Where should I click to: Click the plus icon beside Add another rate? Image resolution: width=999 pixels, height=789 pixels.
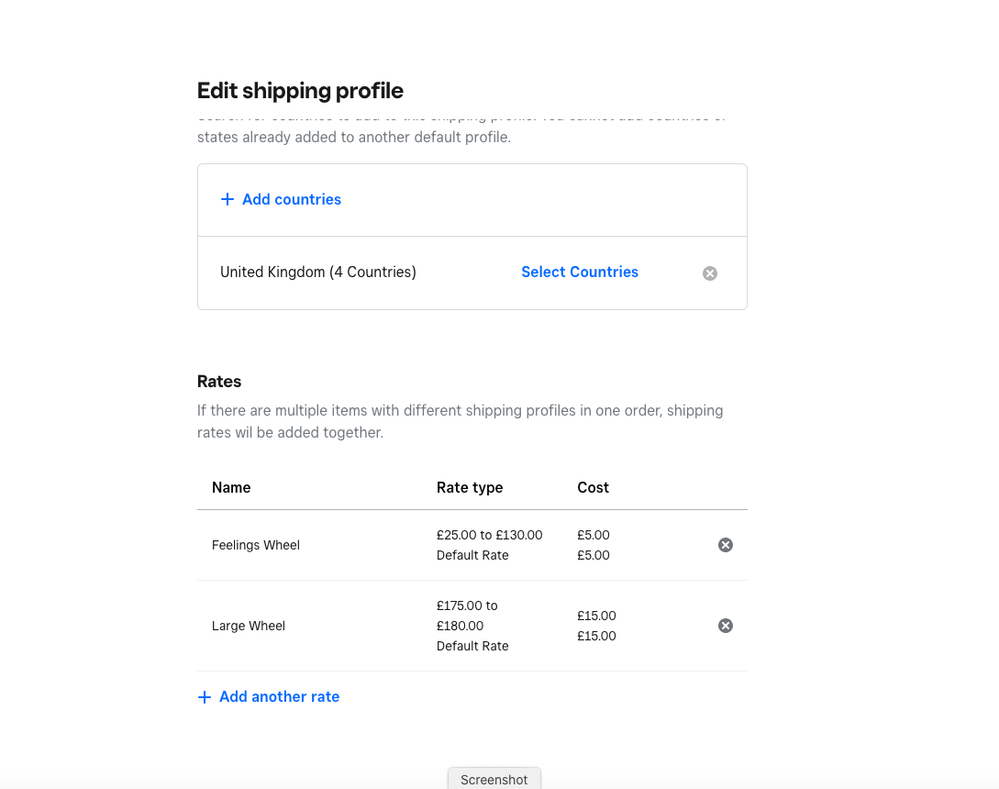(204, 697)
